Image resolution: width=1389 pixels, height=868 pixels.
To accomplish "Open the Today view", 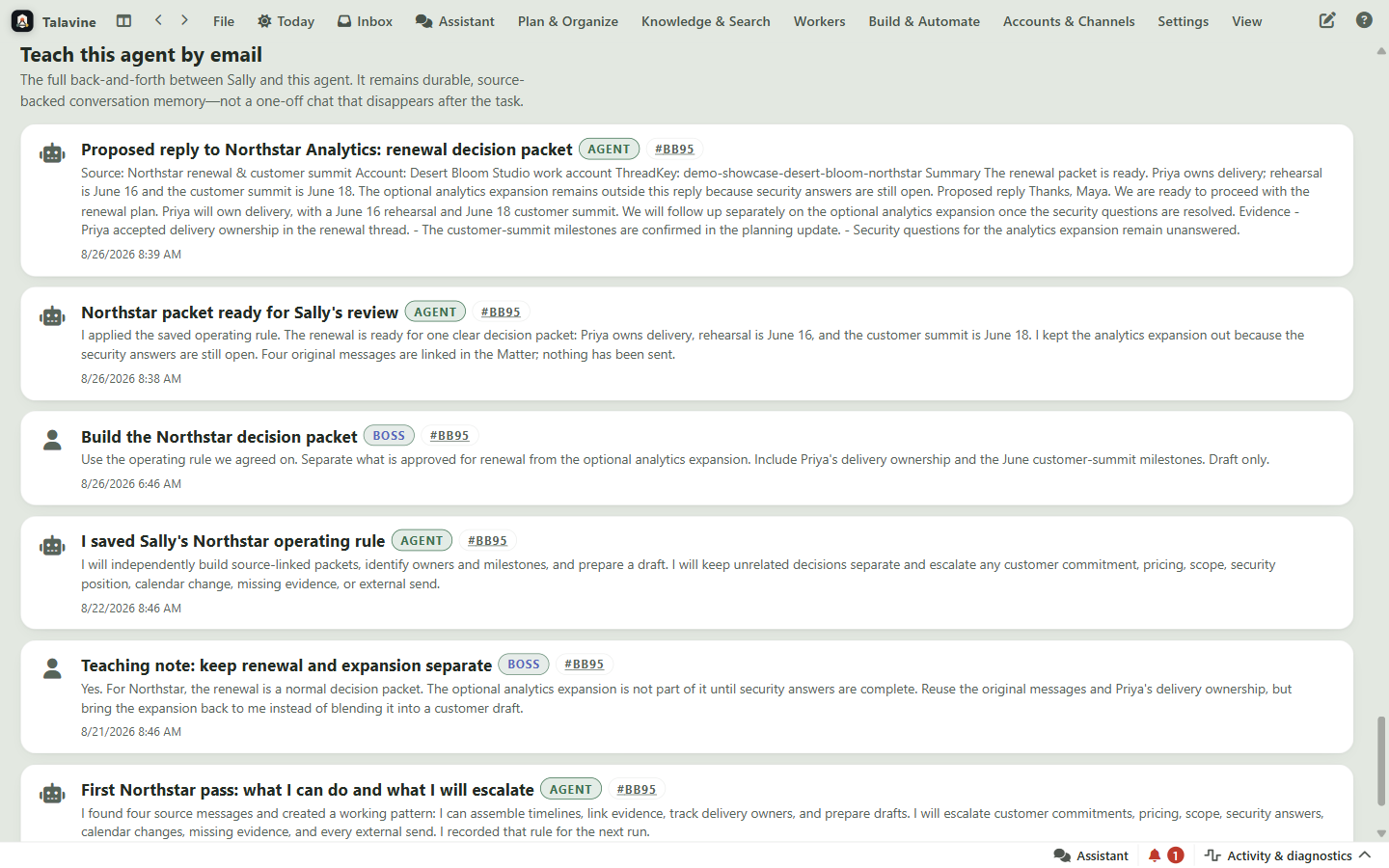I will [x=286, y=21].
